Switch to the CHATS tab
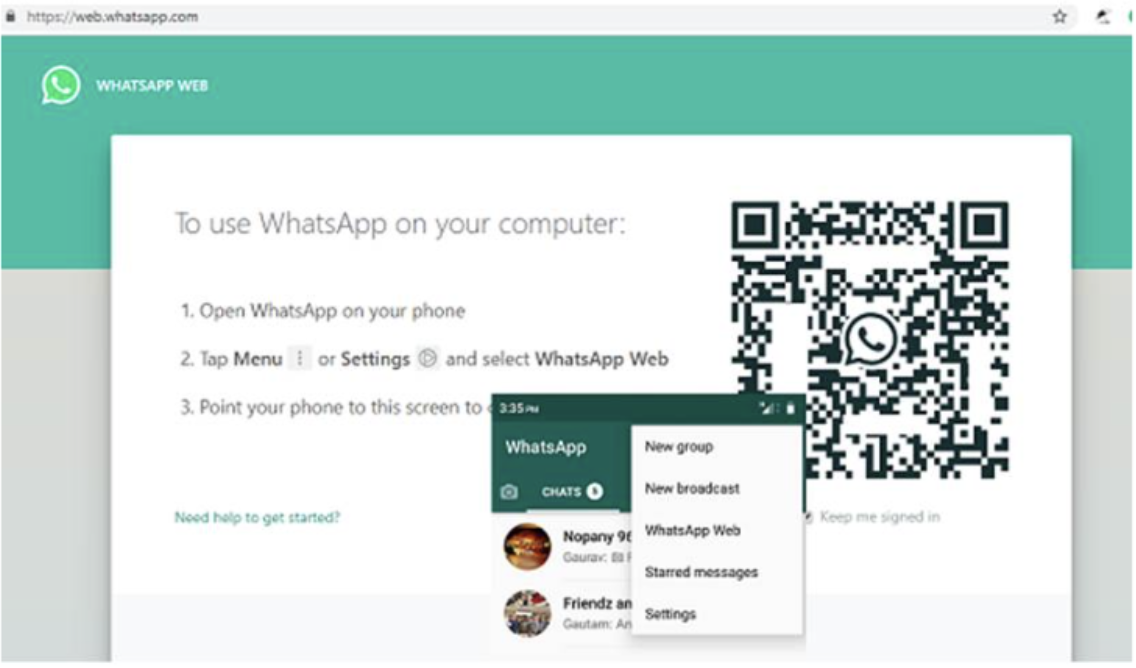The width and height of the screenshot is (1136, 668). 572,492
